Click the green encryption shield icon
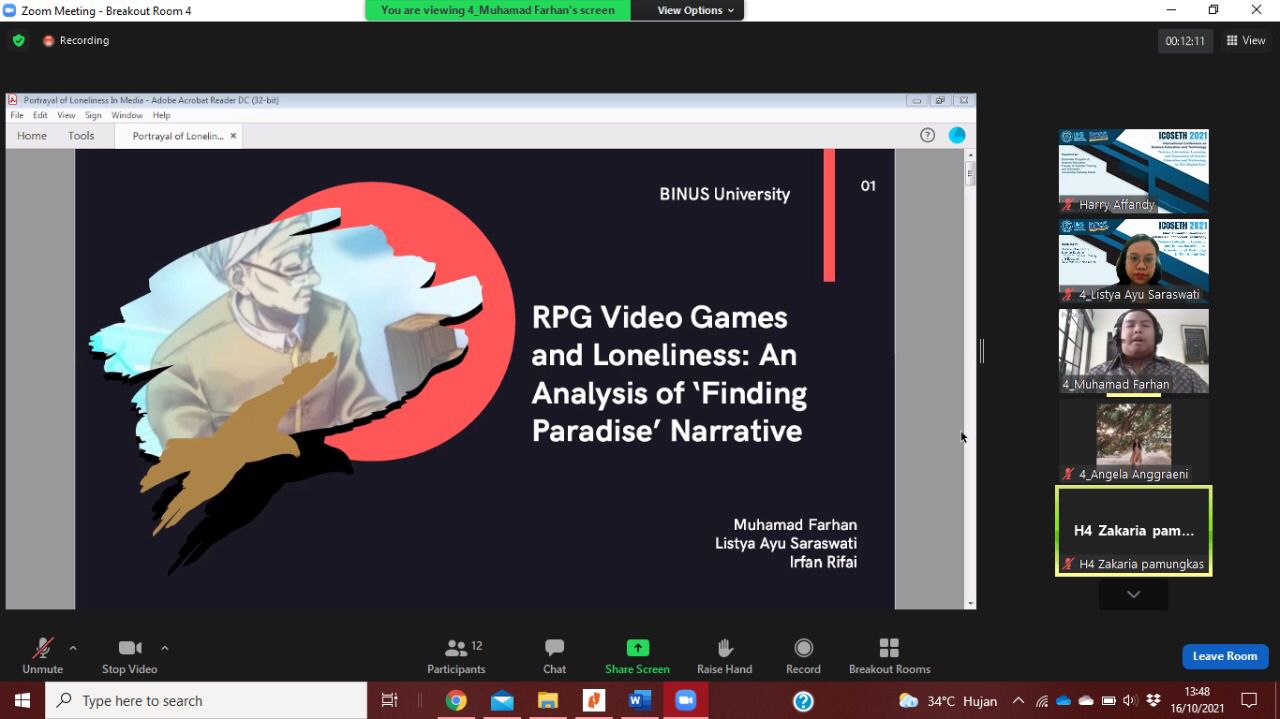This screenshot has width=1280, height=719. 18,41
